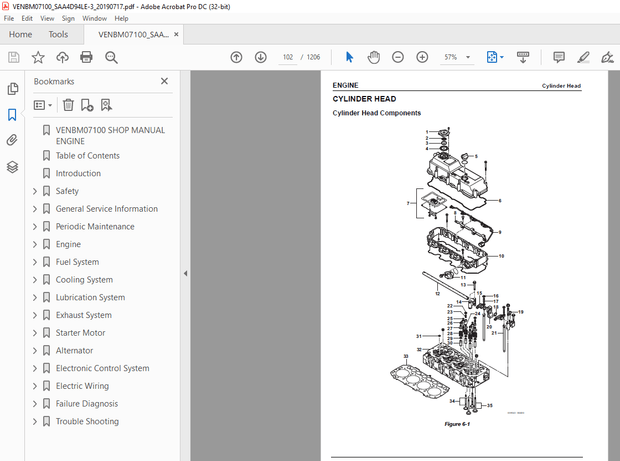Click the Save file icon
620x461 pixels.
pos(14,57)
